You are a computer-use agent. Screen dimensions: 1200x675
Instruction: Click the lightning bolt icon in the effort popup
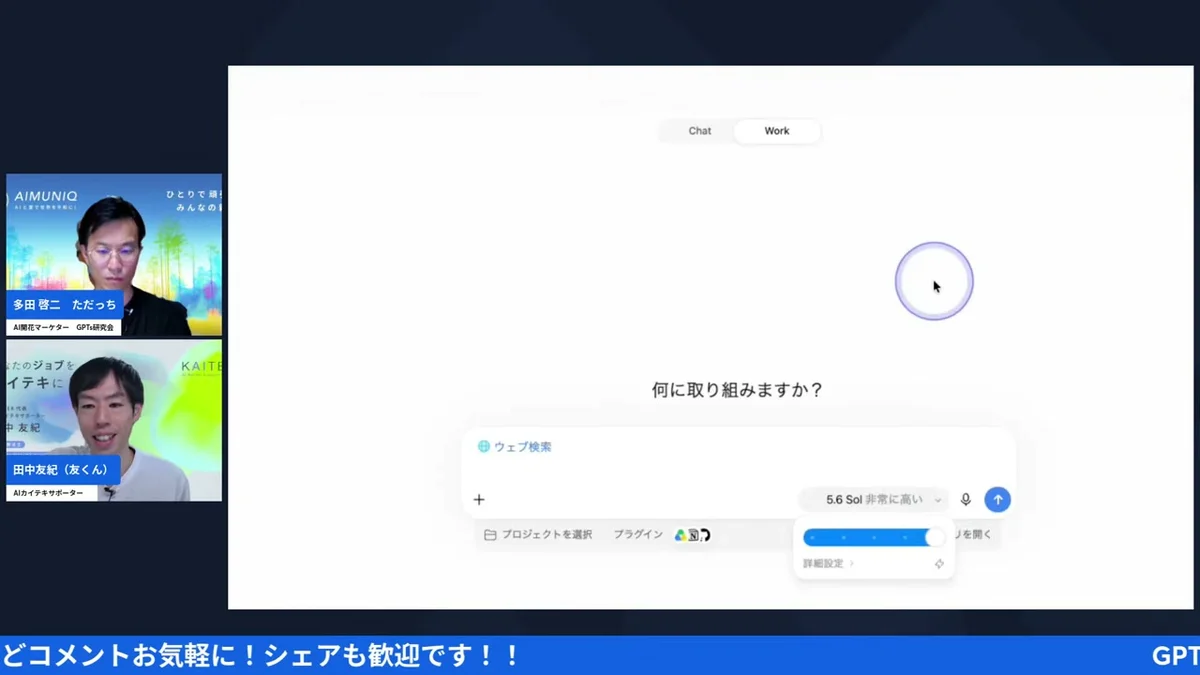point(939,564)
